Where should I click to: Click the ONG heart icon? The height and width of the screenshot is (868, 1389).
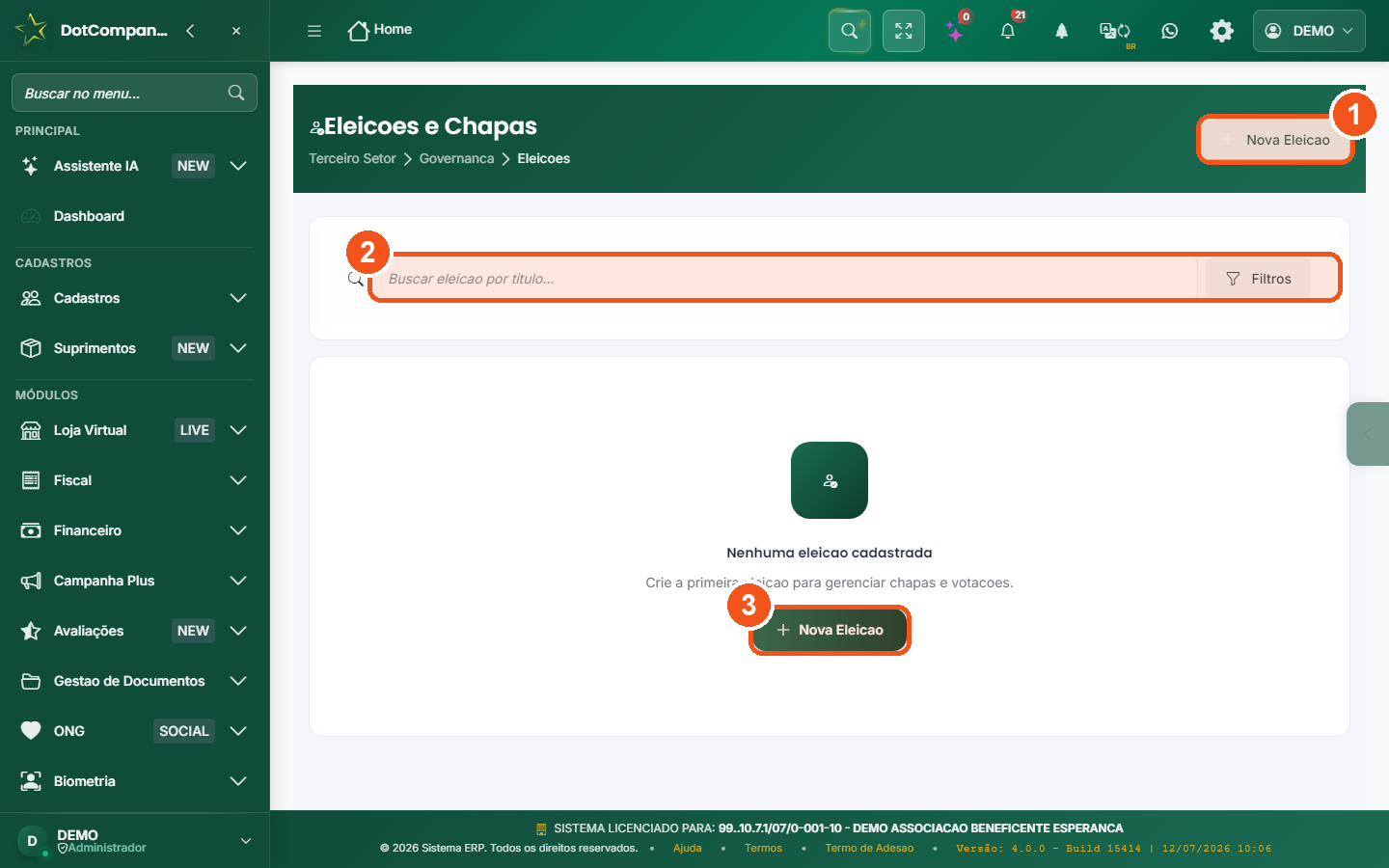point(31,731)
